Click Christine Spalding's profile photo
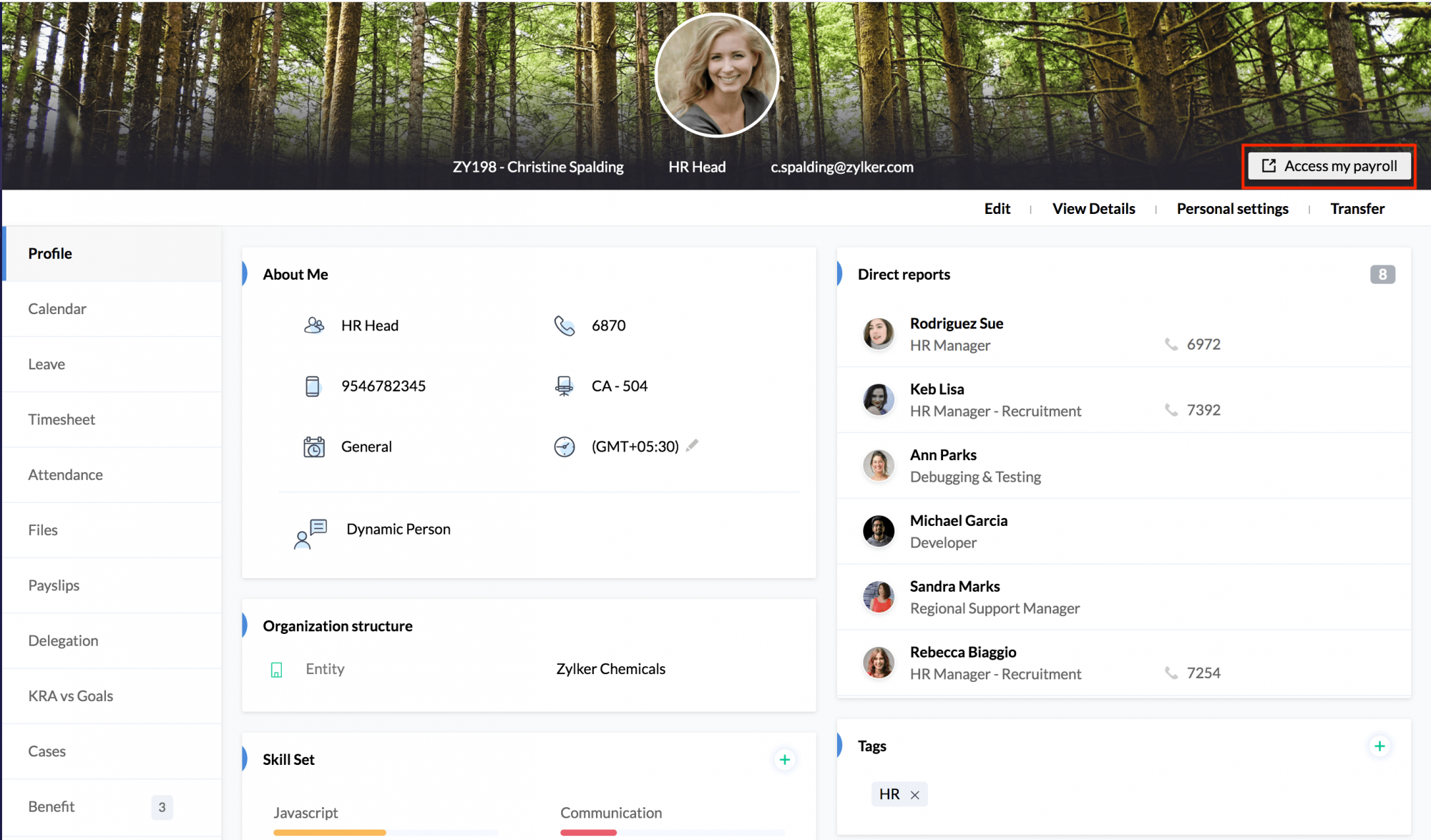Image resolution: width=1431 pixels, height=840 pixels. 716,75
